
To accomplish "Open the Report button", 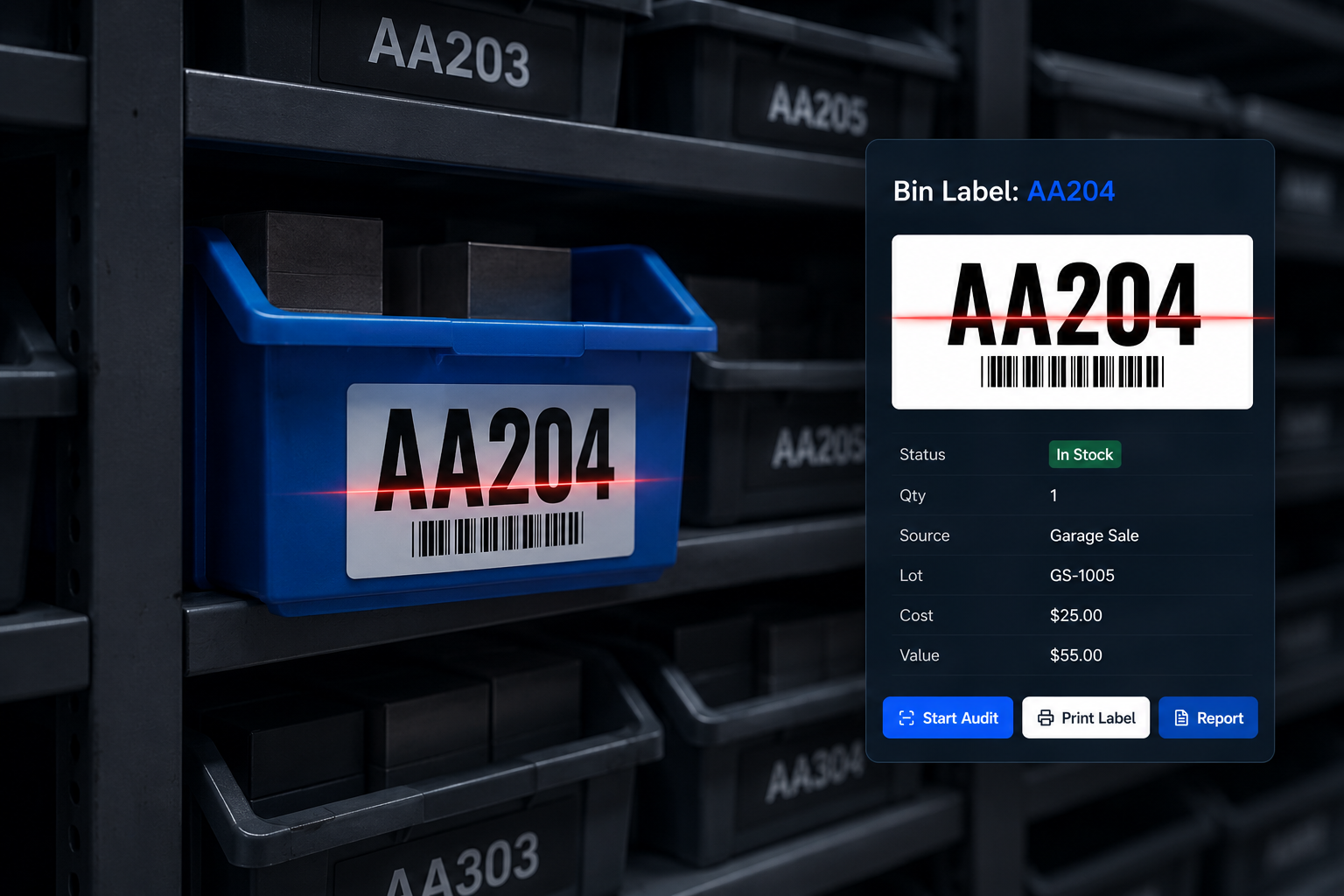I will (x=1208, y=717).
